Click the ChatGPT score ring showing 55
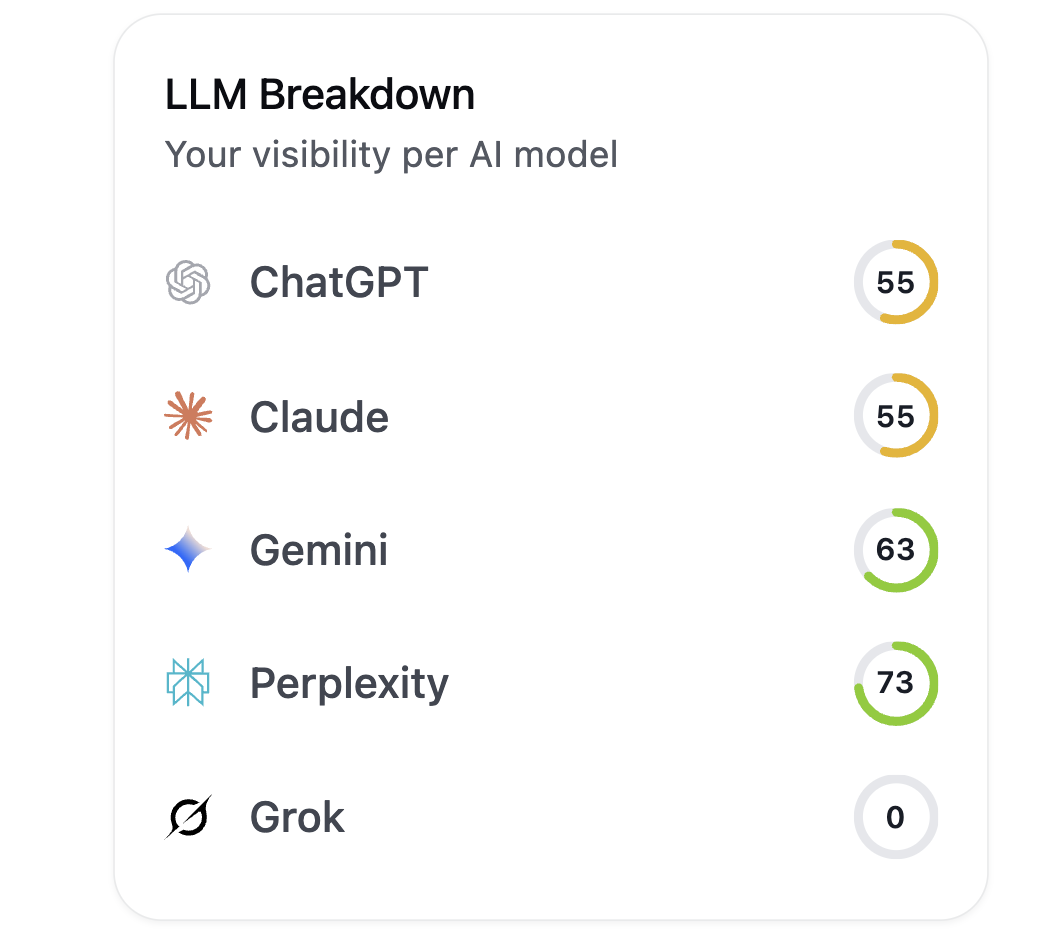The image size is (1050, 950). [895, 281]
